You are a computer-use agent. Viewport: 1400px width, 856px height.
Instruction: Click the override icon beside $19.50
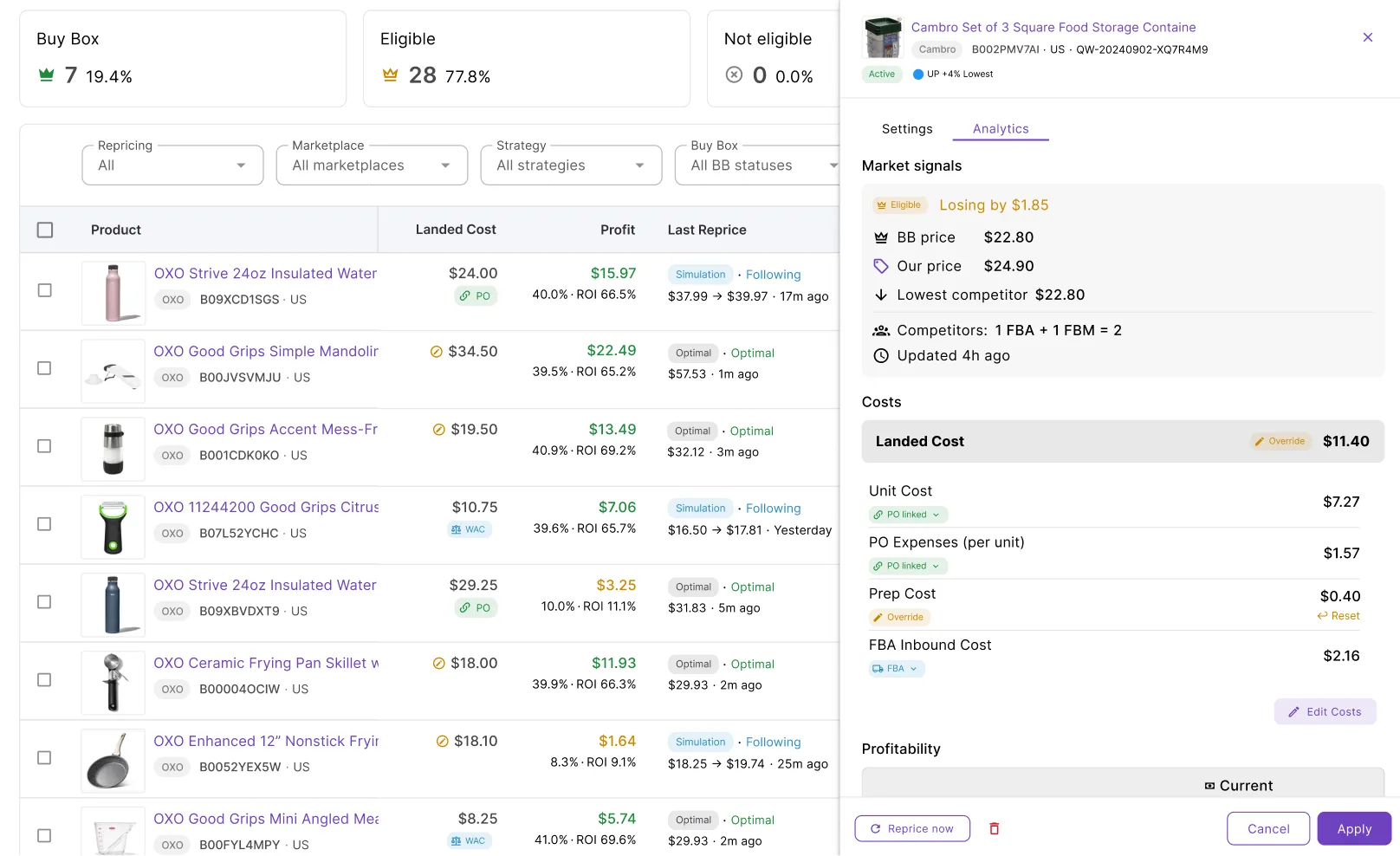point(439,430)
